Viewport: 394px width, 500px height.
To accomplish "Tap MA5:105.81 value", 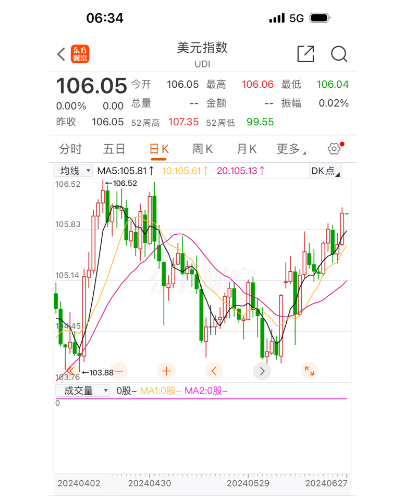I will point(125,171).
